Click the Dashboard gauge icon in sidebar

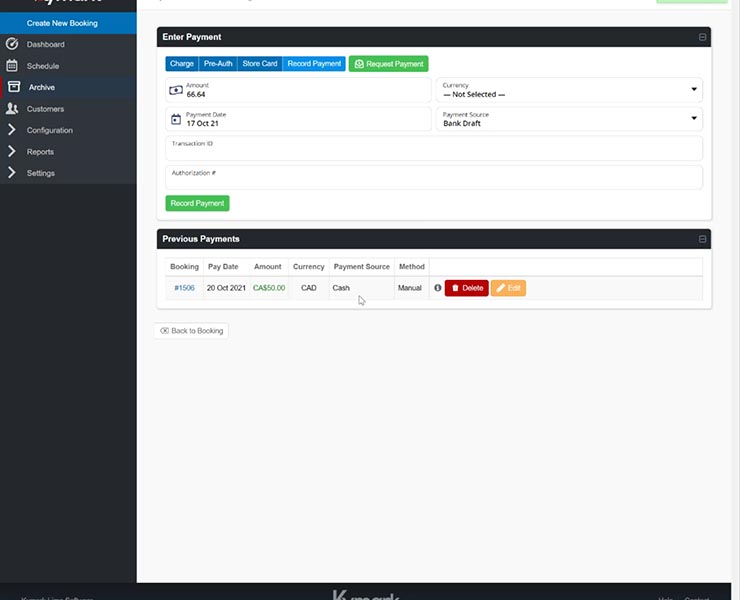pyautogui.click(x=12, y=44)
